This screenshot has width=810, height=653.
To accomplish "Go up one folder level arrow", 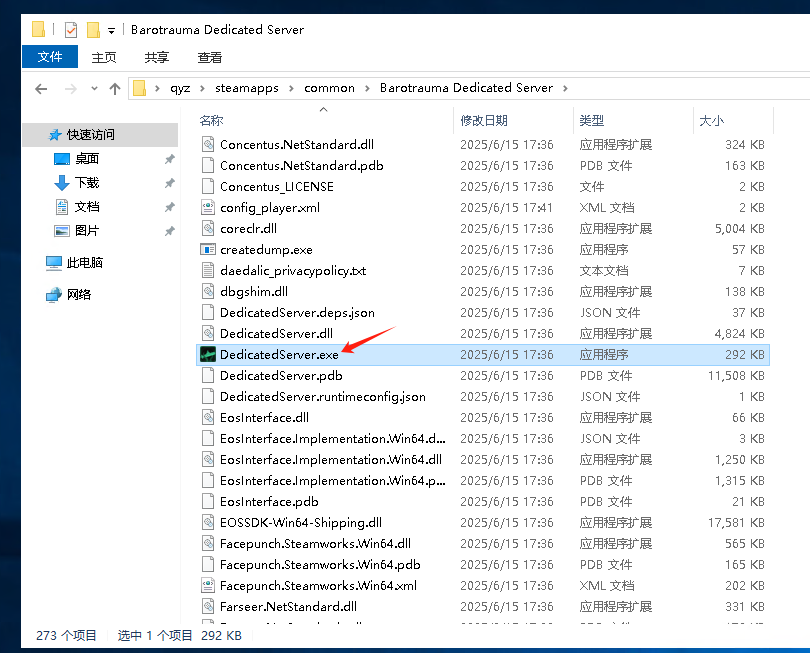I will [x=115, y=88].
